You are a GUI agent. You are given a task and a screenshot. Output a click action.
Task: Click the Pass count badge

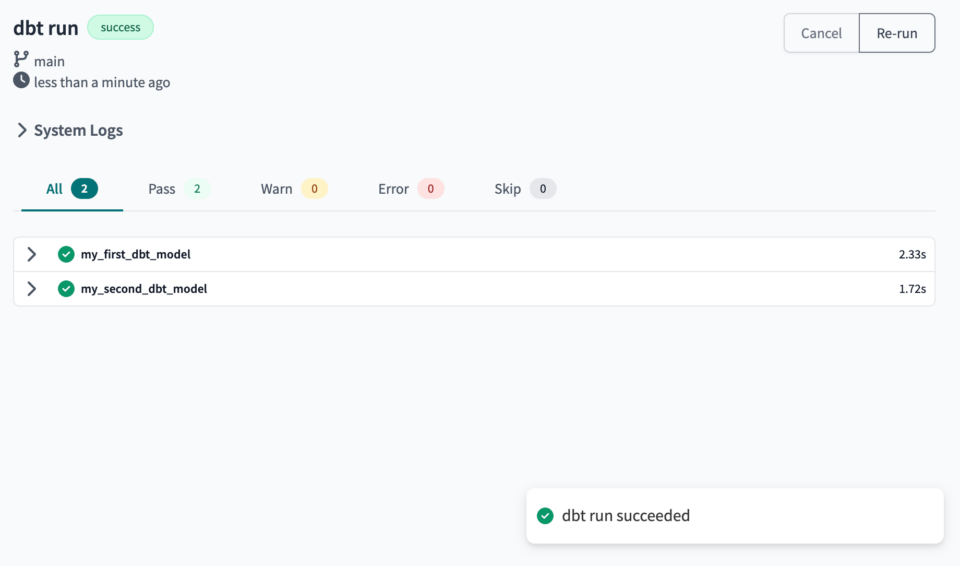coord(197,189)
